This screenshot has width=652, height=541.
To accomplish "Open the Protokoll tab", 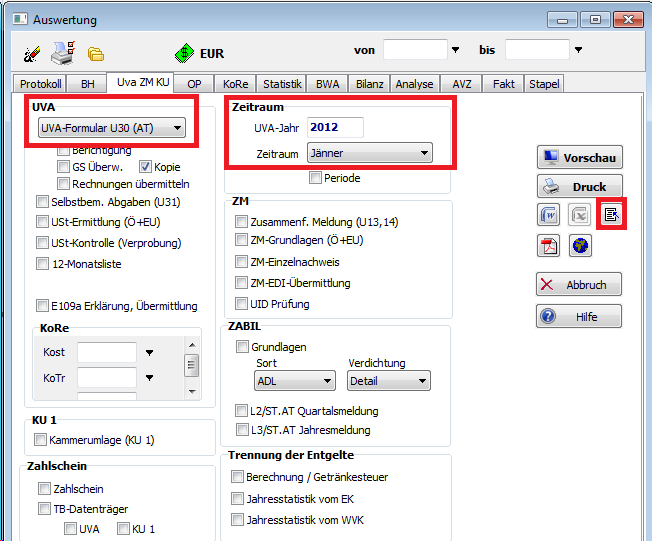I will 41,84.
